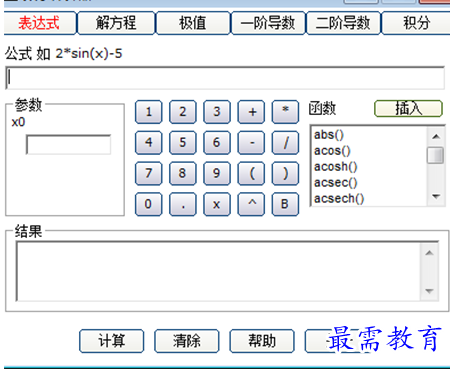
Task: Tap keypad digit 1
Action: pyautogui.click(x=149, y=112)
